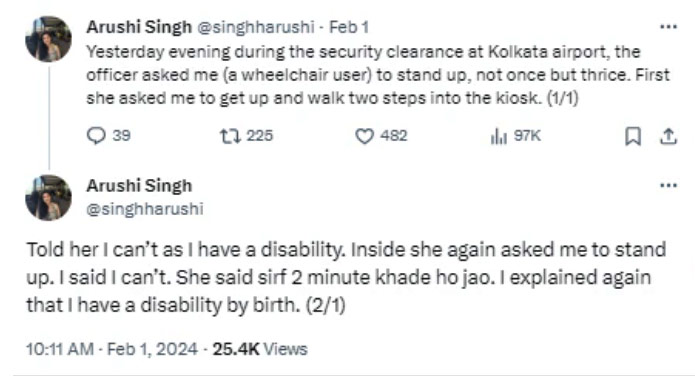Like the first tweet with heart icon
Image resolution: width=695 pixels, height=376 pixels.
pos(364,136)
